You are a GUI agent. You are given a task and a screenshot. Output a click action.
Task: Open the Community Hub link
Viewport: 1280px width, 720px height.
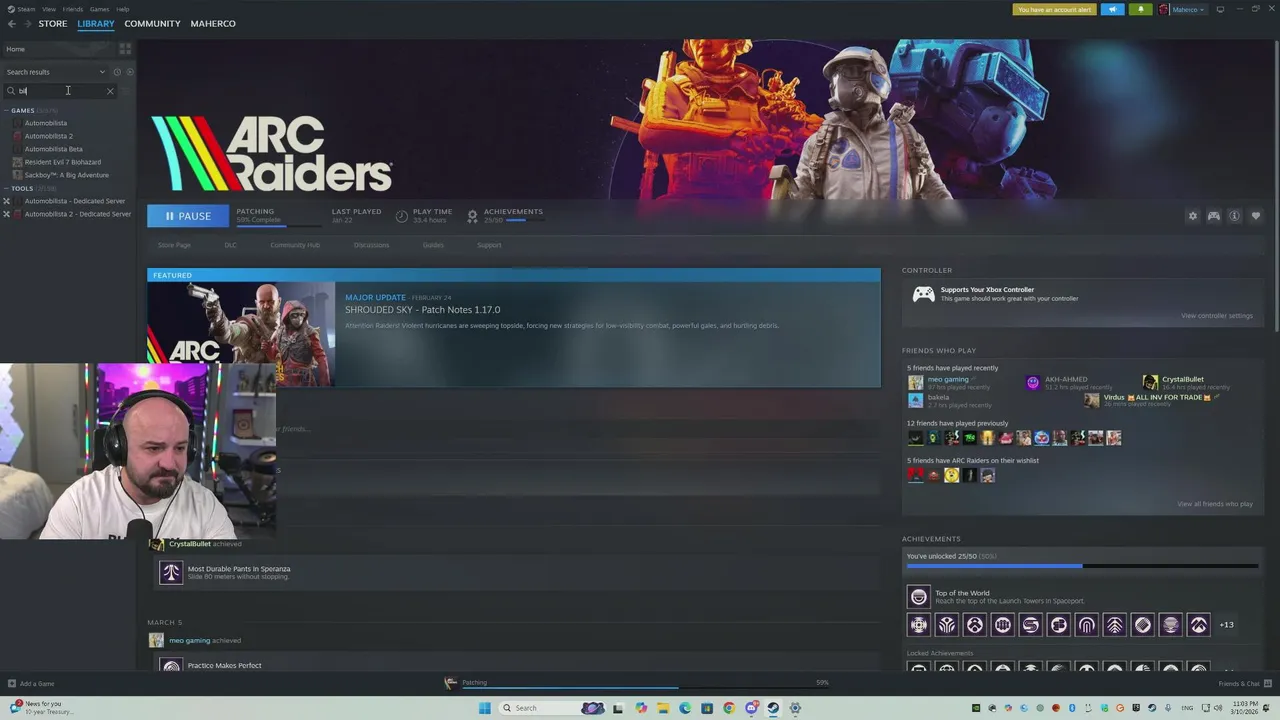click(295, 245)
